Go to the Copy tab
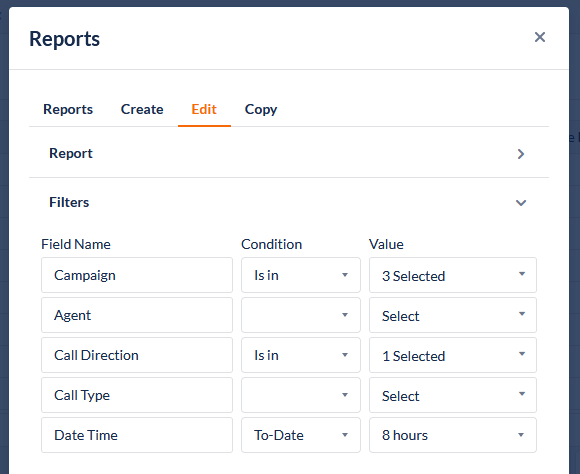This screenshot has width=580, height=474. 261,110
